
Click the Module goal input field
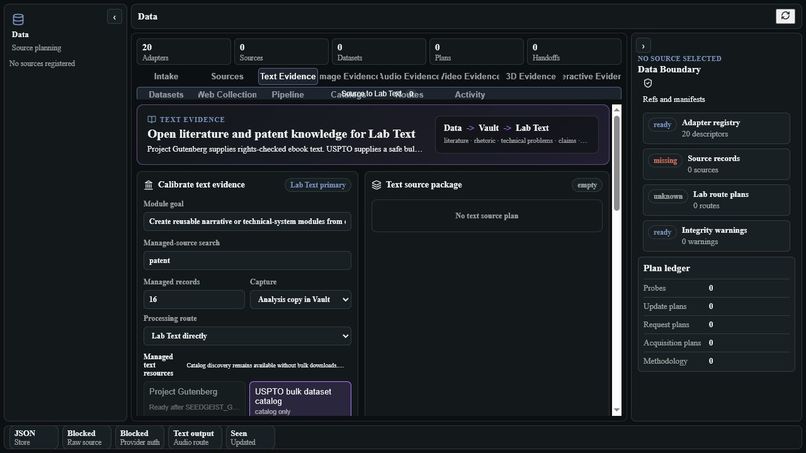click(247, 222)
